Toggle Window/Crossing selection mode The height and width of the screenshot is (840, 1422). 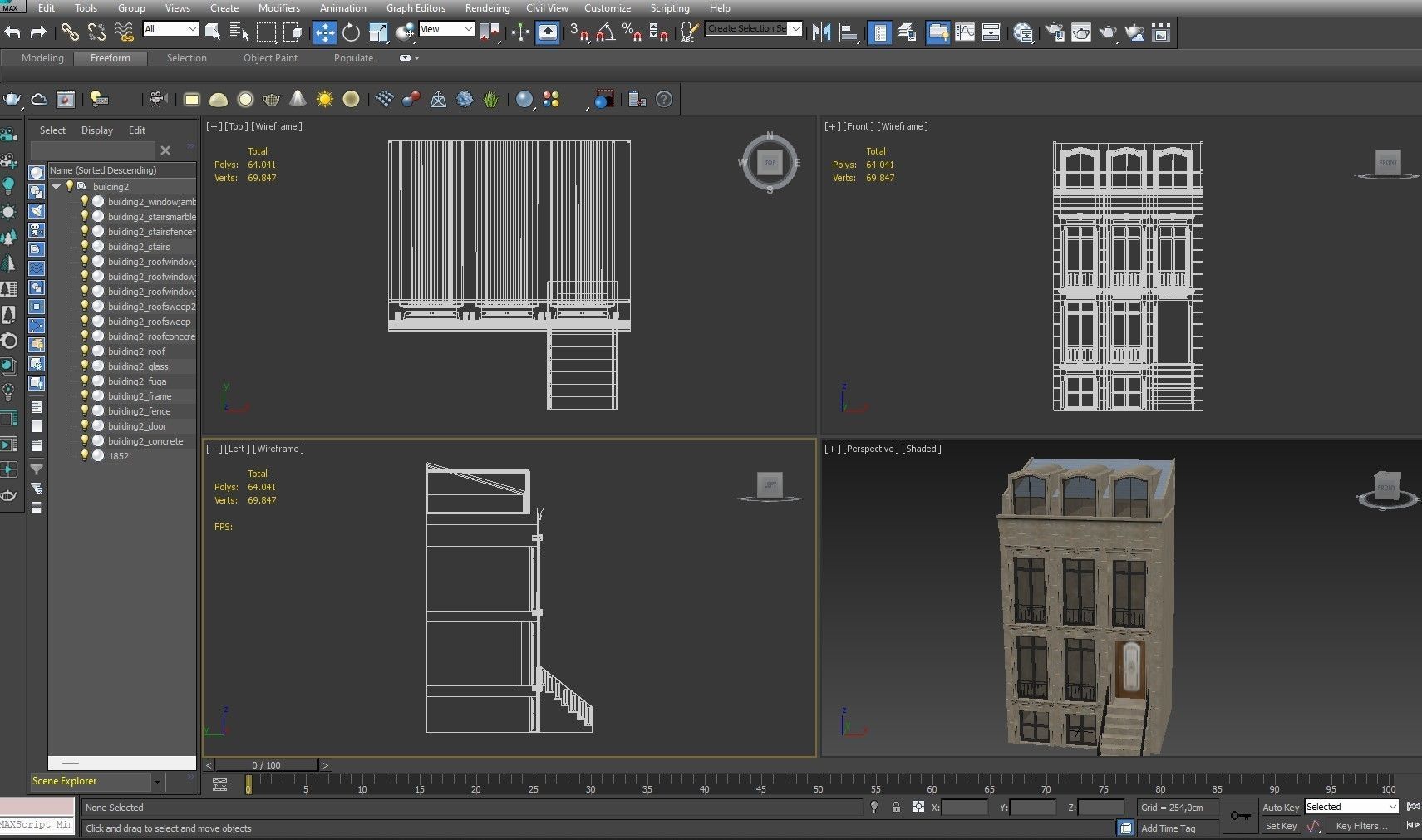(x=293, y=32)
